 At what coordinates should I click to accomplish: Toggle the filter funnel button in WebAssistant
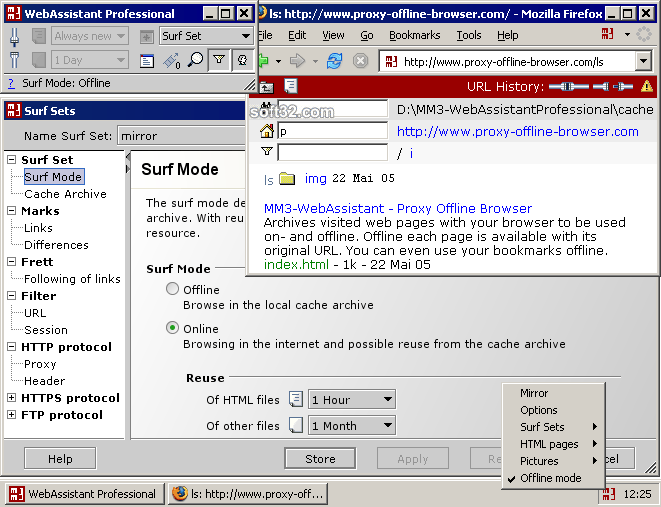coord(219,60)
